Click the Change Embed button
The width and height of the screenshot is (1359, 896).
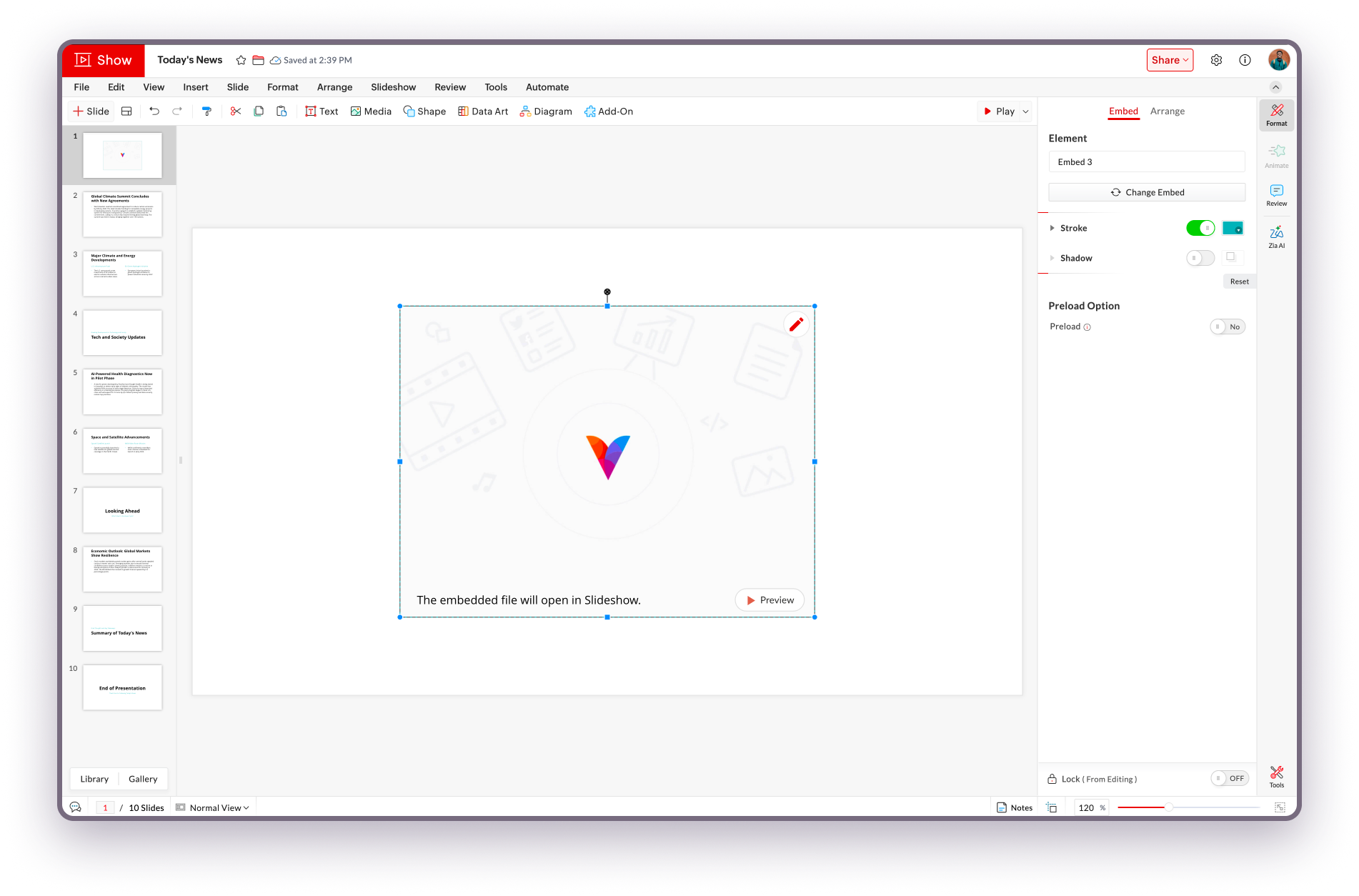(x=1147, y=192)
